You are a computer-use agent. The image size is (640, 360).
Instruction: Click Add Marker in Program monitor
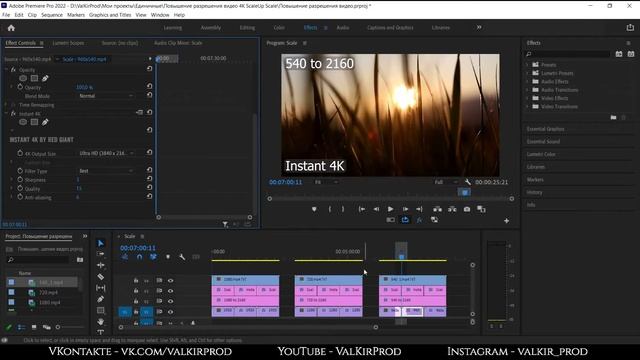tap(314, 209)
